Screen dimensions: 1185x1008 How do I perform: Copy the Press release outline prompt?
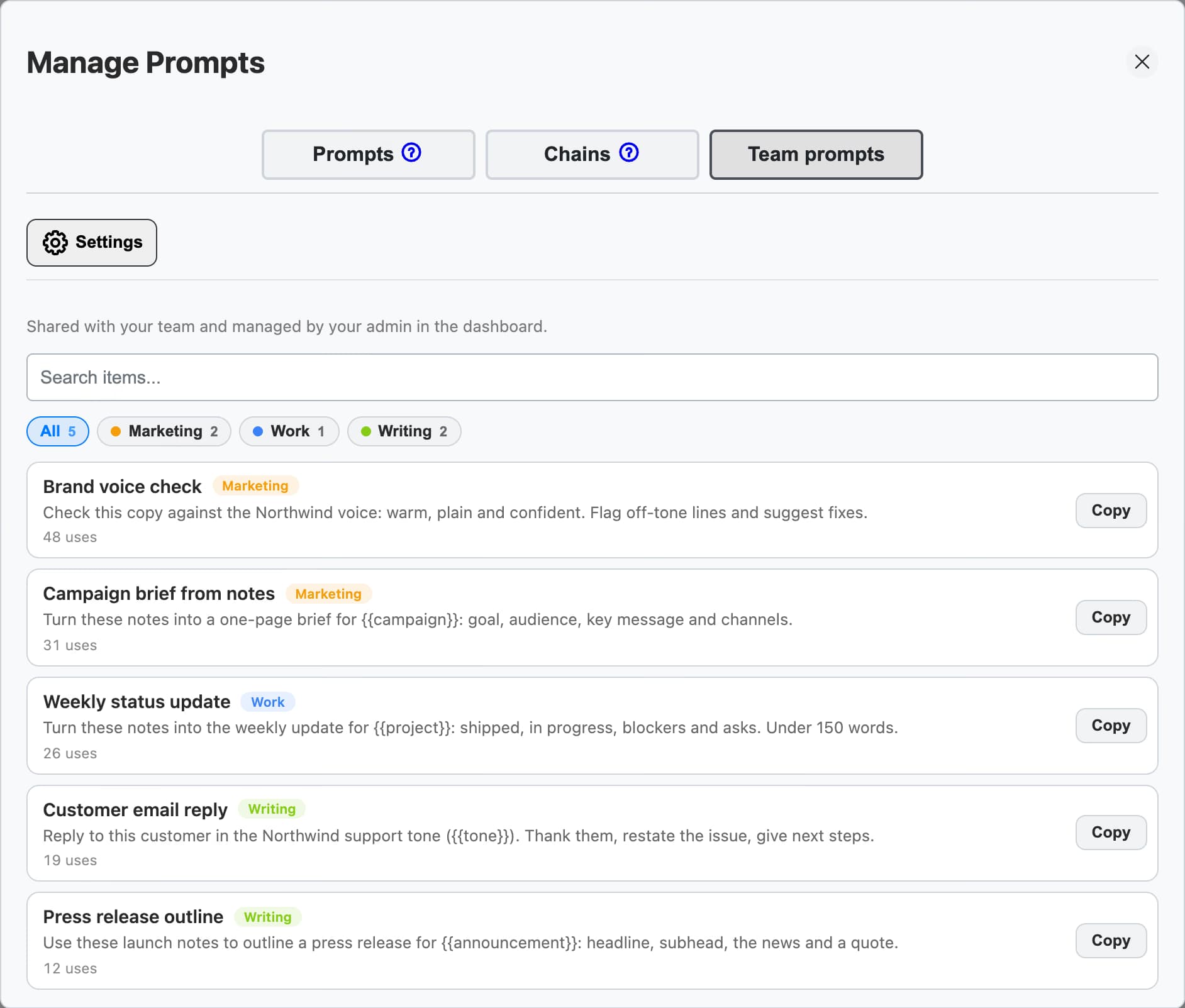point(1111,941)
